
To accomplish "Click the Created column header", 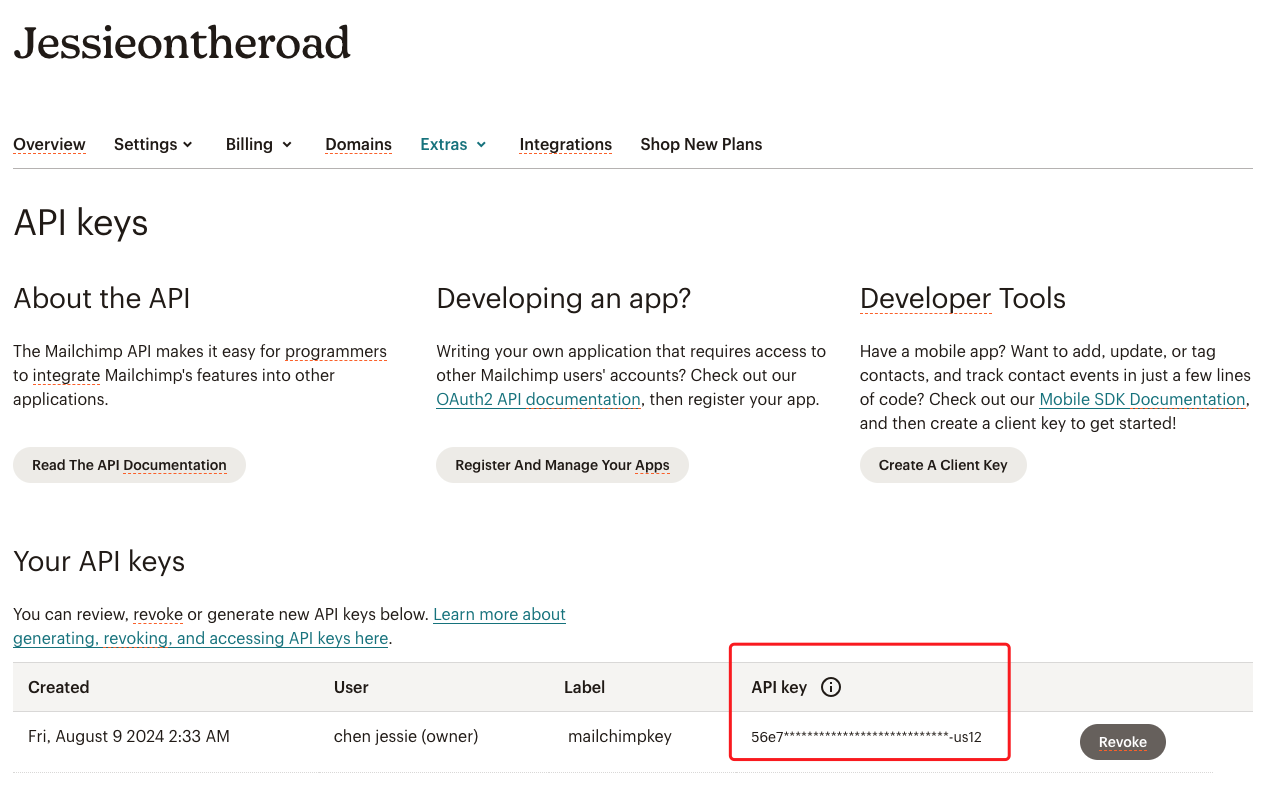I will 59,687.
